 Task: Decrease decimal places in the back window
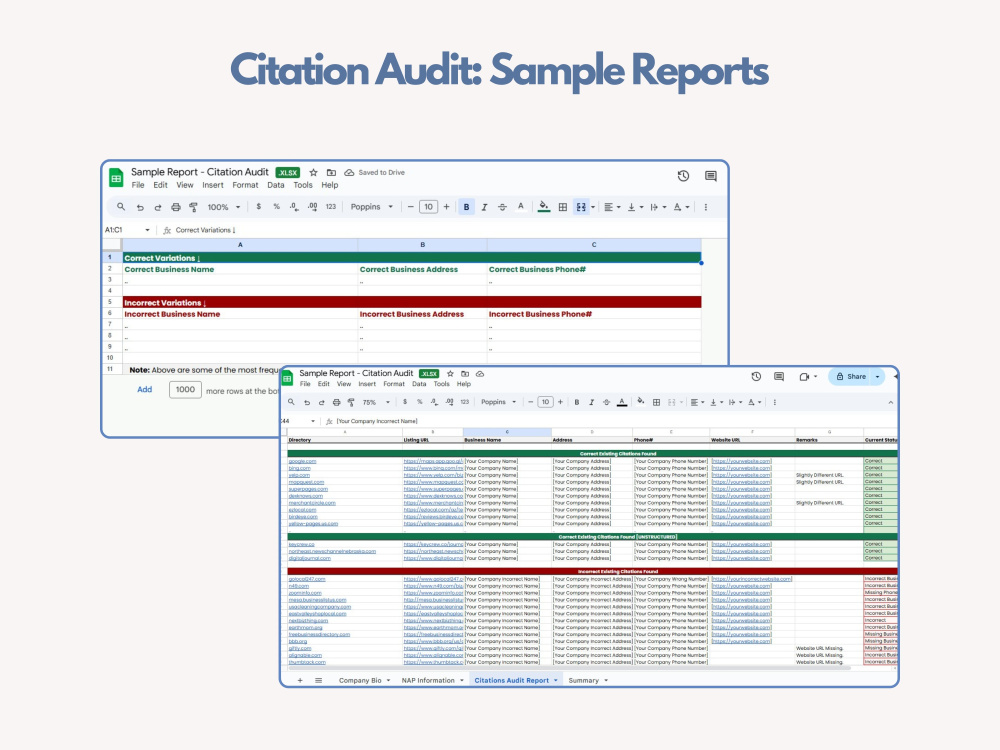(x=293, y=207)
